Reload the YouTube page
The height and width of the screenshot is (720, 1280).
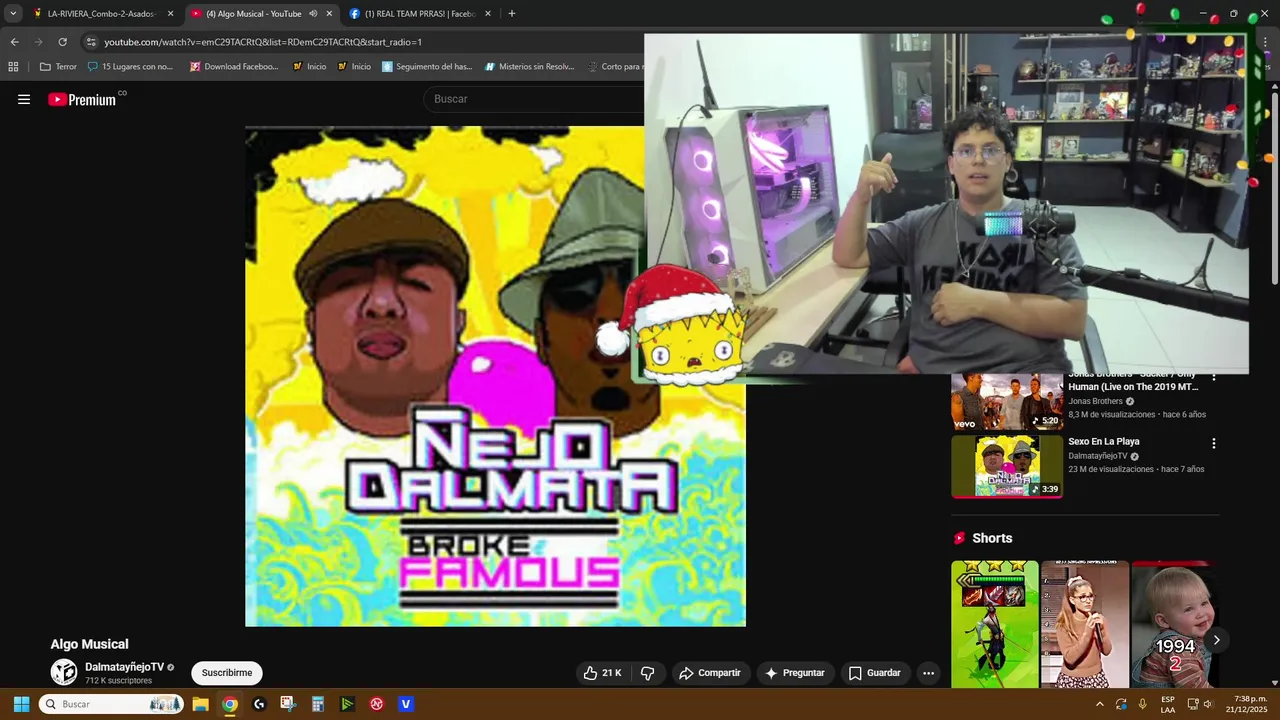tap(62, 42)
